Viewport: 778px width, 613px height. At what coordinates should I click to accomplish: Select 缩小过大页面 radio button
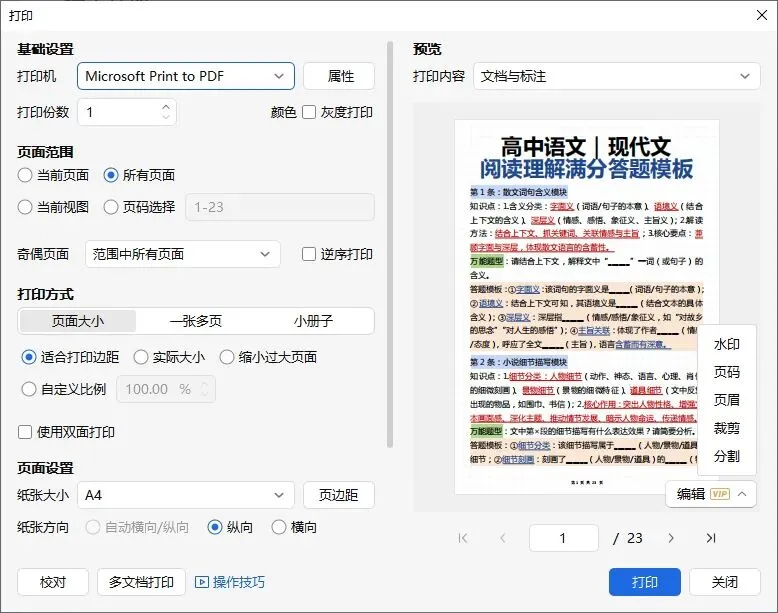[227, 357]
